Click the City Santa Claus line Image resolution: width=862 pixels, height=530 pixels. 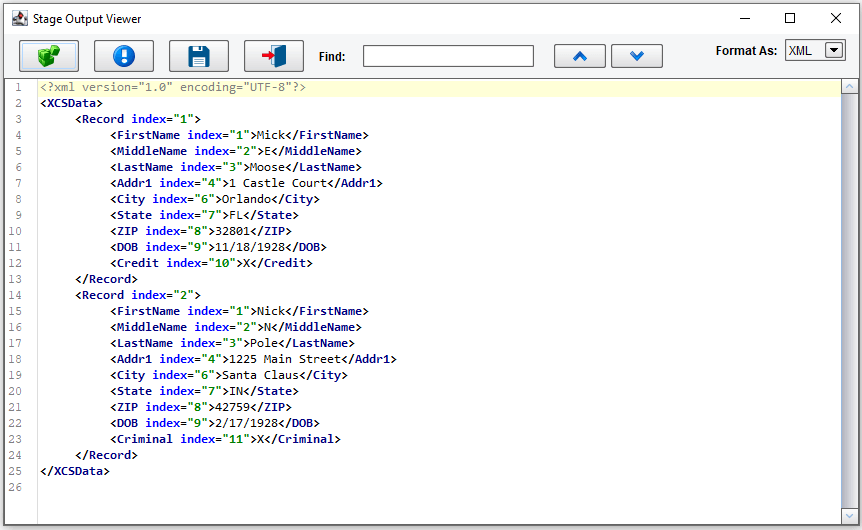229,374
